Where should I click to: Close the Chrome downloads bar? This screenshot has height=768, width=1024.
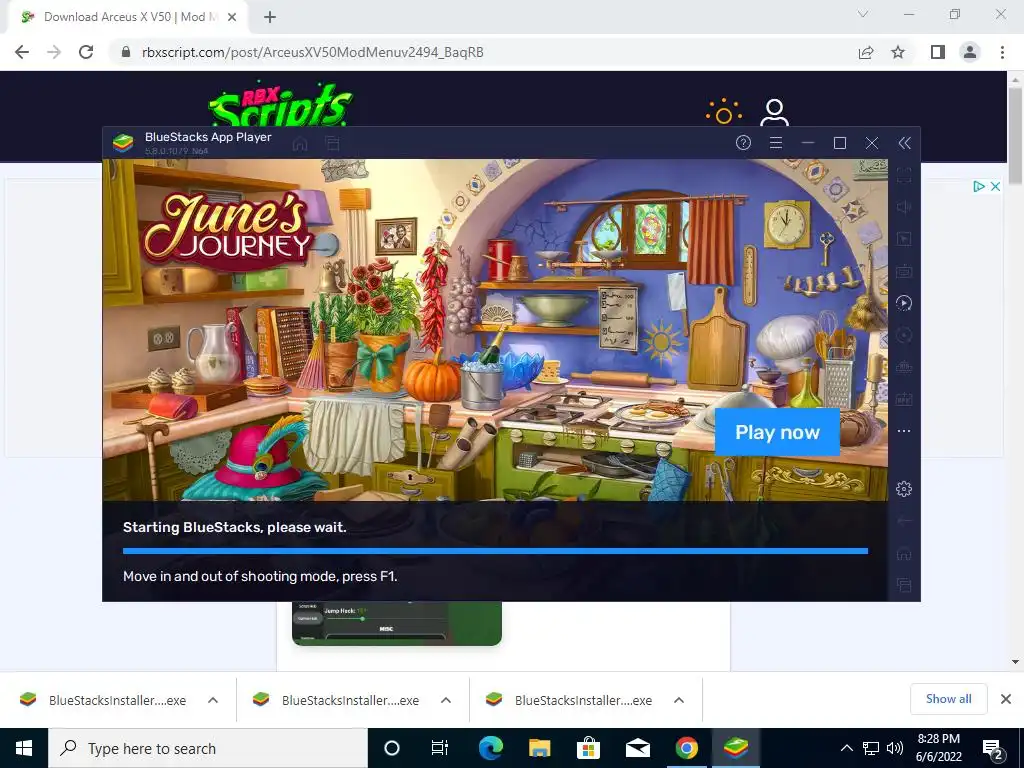tap(1006, 699)
